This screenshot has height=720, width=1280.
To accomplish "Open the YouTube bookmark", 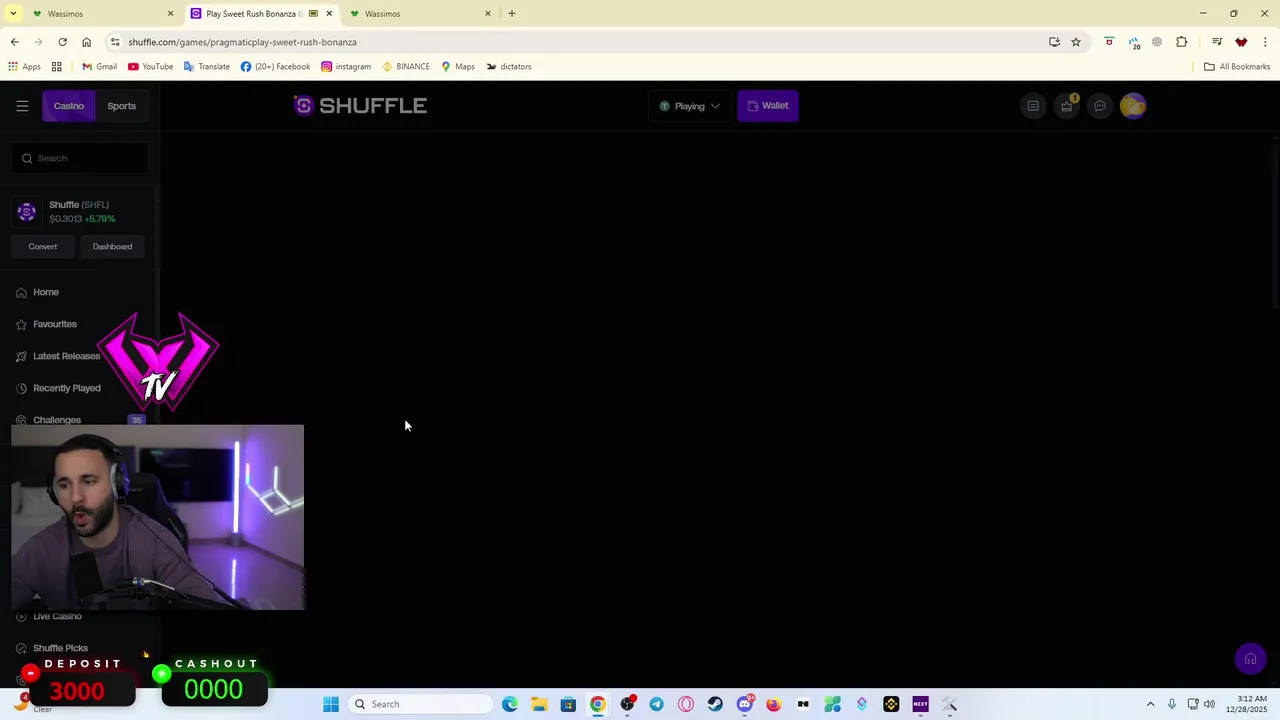I will tap(150, 67).
